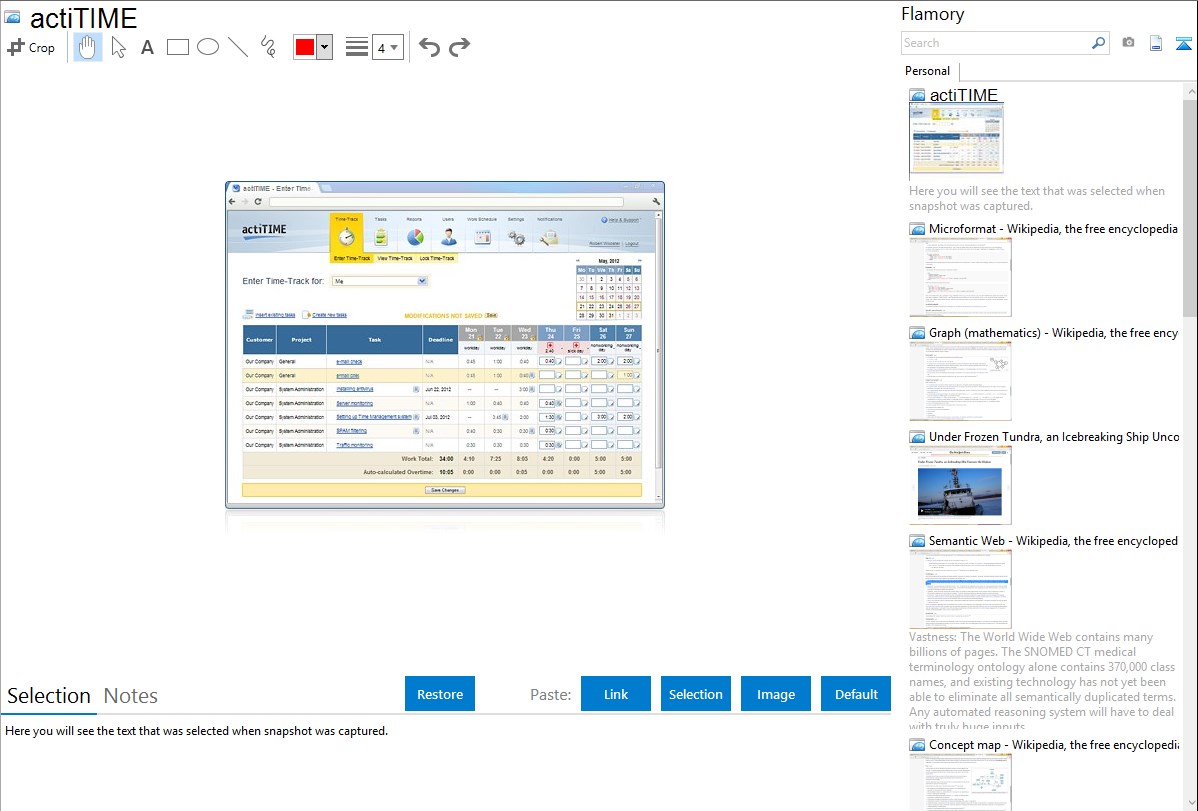The height and width of the screenshot is (811, 1198).
Task: Click the magnifier search icon
Action: coord(1099,43)
